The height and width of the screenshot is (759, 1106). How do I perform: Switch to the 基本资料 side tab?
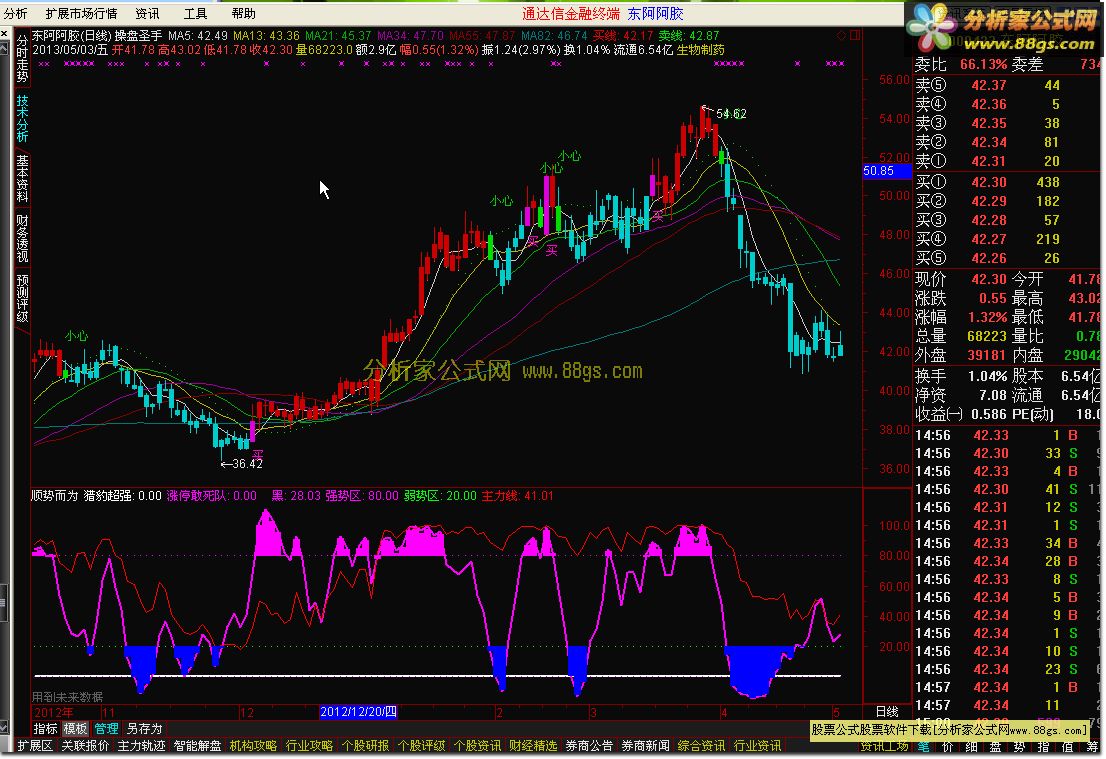click(23, 178)
